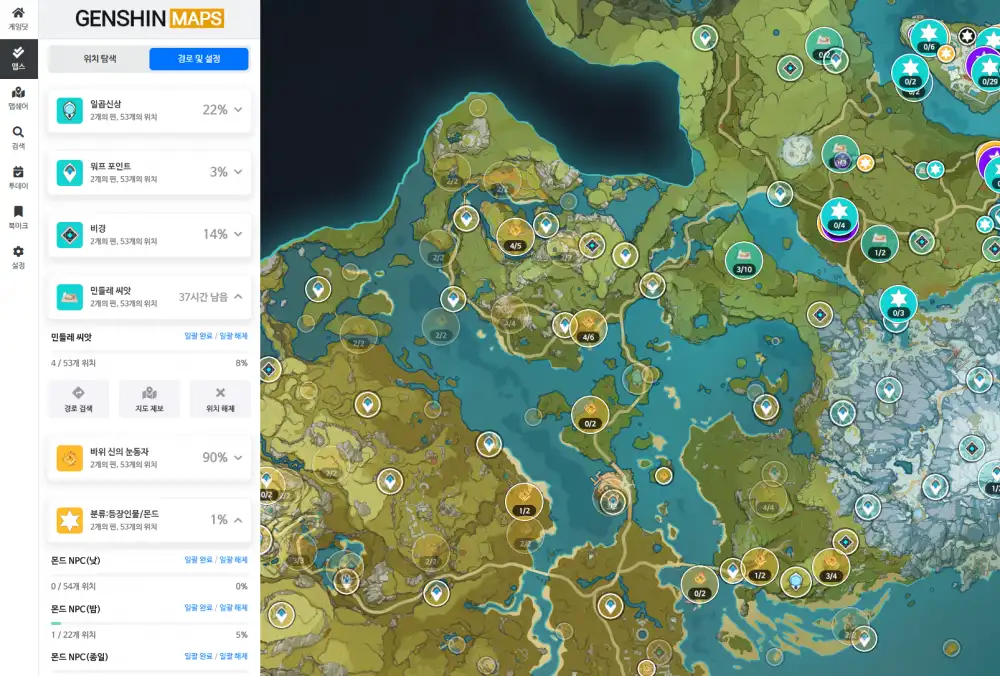Click the 0/6 star marker on map
This screenshot has width=1000, height=676.
coord(929,37)
